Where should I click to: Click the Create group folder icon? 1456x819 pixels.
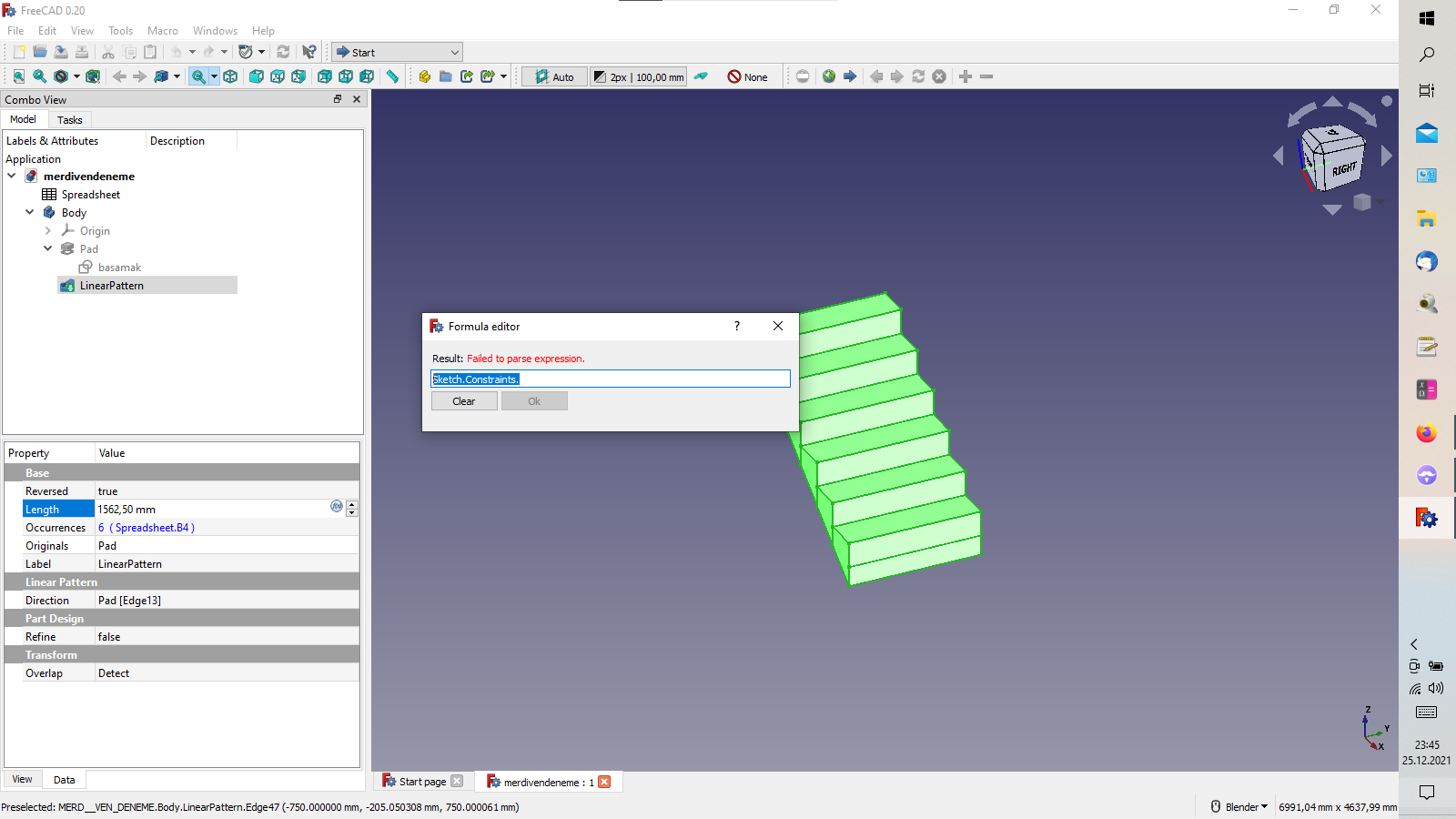click(445, 76)
